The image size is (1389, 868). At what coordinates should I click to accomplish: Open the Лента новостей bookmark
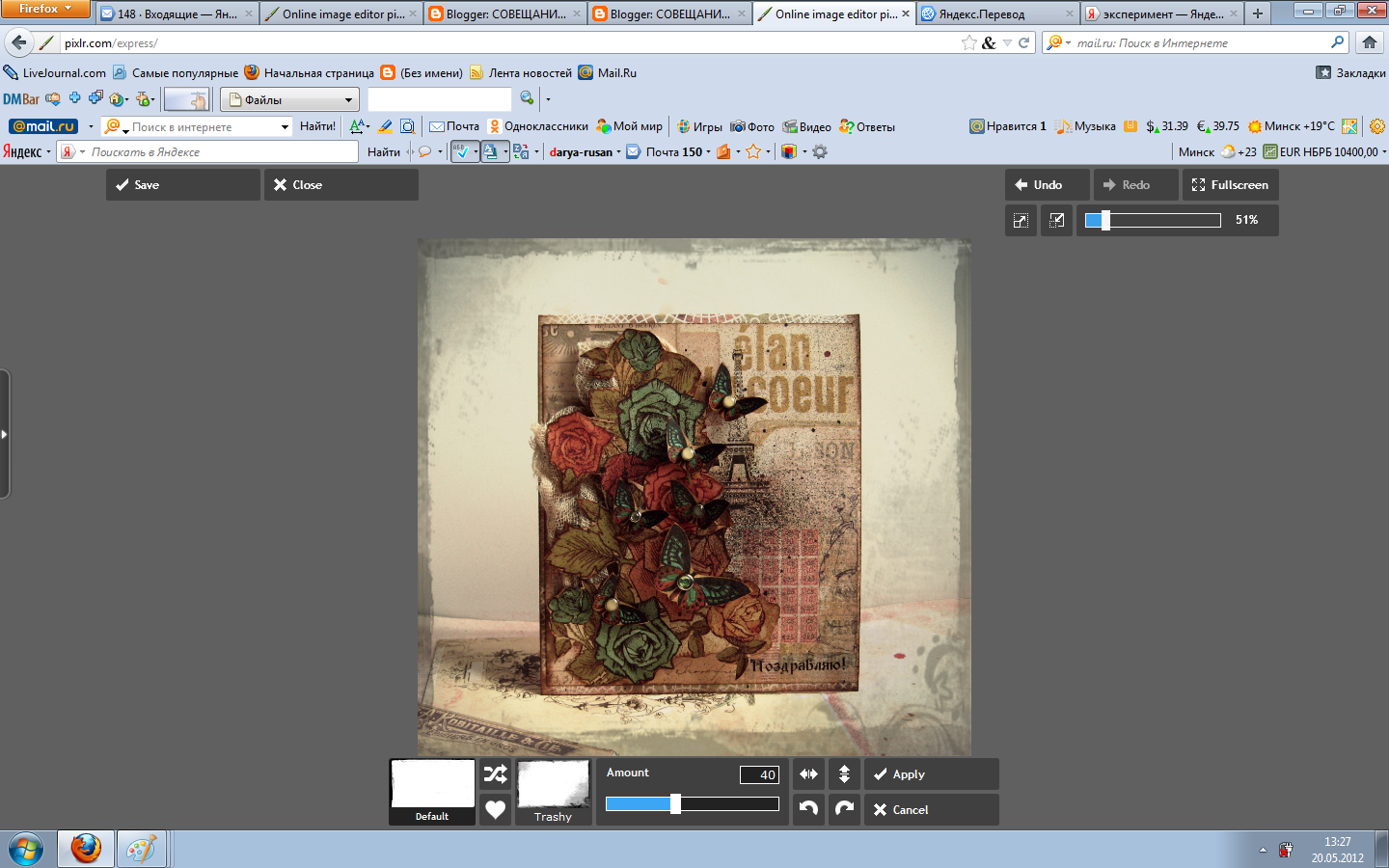point(521,72)
